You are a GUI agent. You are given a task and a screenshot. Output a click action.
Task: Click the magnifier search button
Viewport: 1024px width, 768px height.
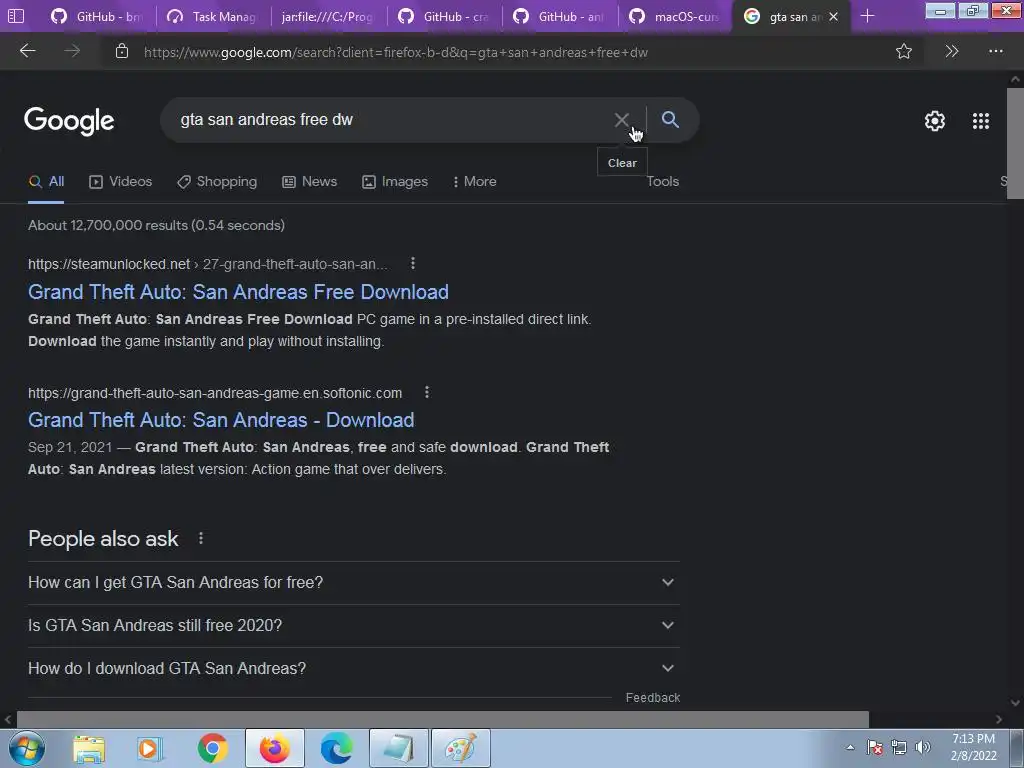point(670,120)
